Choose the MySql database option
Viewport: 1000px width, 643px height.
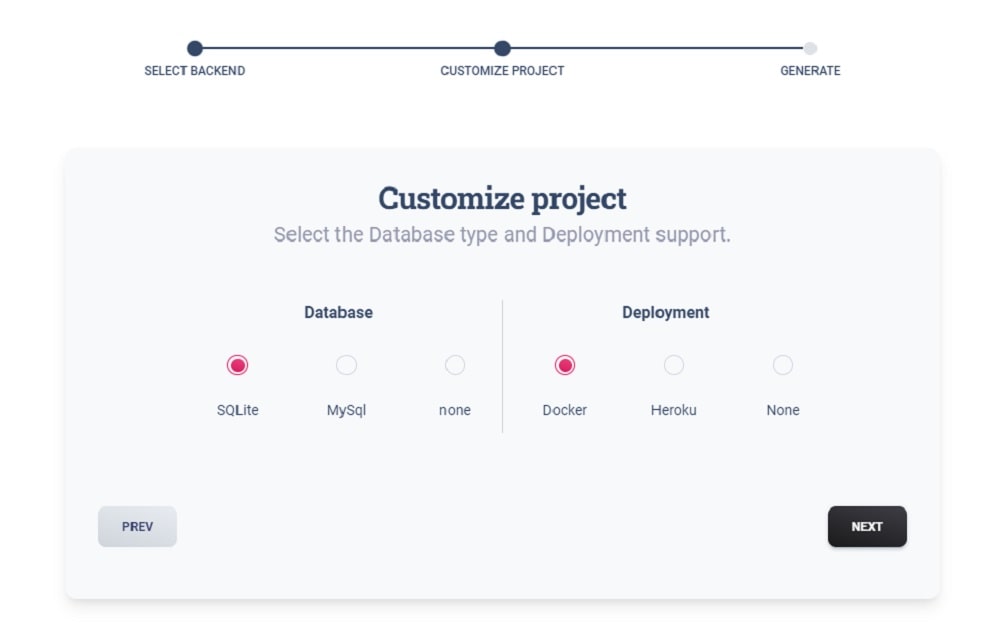pyautogui.click(x=346, y=365)
